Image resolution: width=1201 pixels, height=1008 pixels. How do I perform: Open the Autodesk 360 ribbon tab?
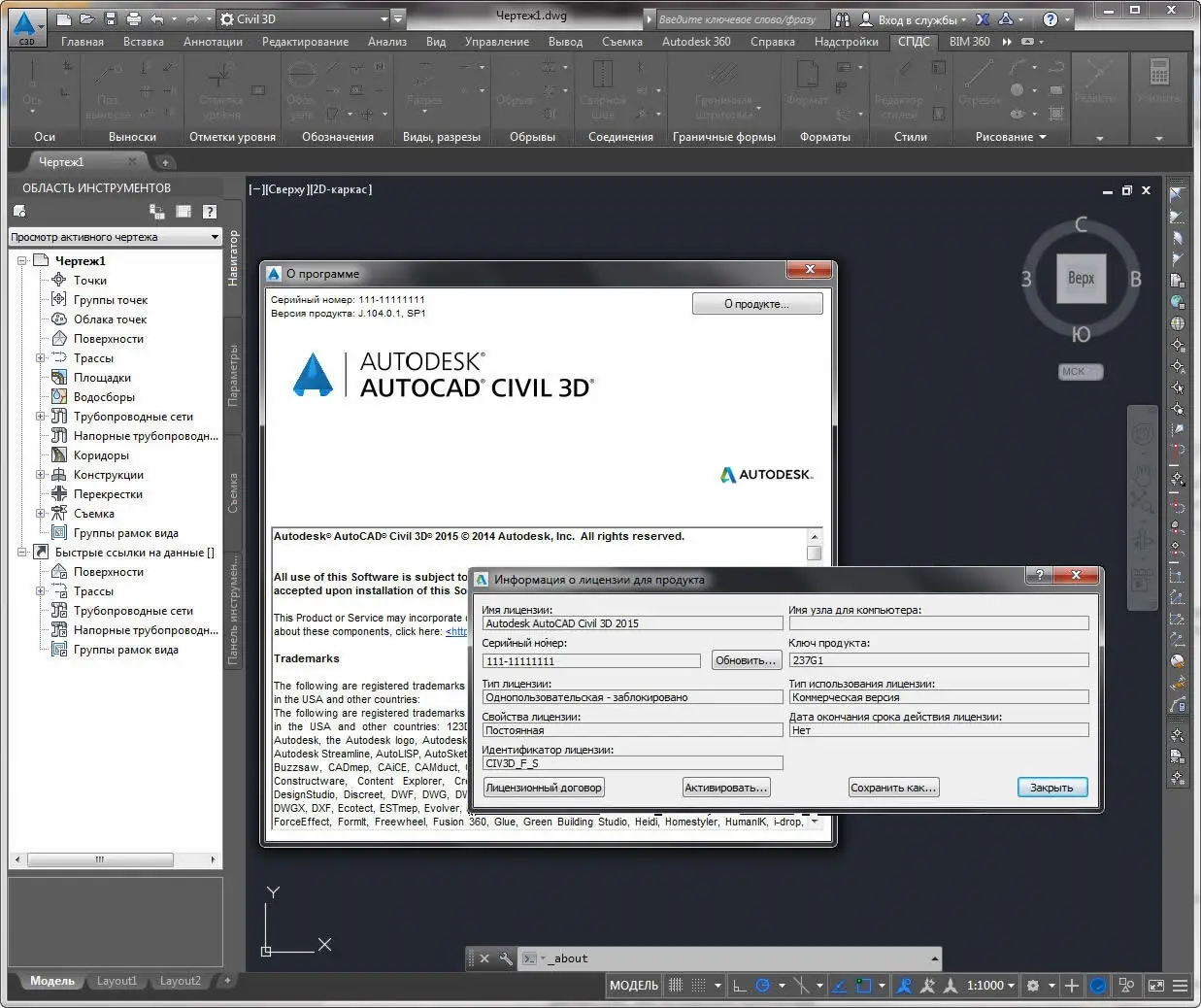pyautogui.click(x=696, y=42)
